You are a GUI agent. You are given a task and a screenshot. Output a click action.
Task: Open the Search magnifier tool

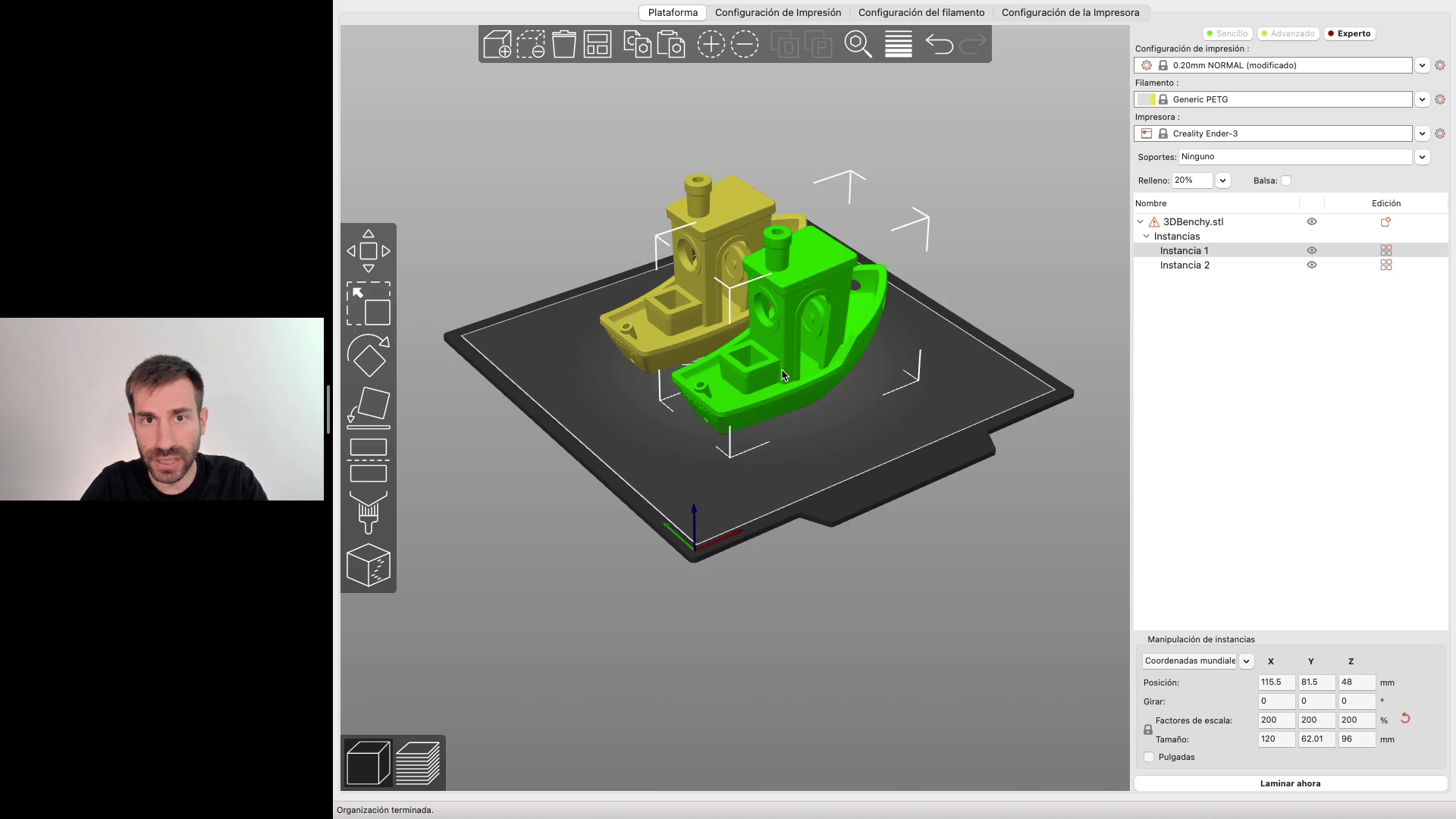pyautogui.click(x=858, y=44)
